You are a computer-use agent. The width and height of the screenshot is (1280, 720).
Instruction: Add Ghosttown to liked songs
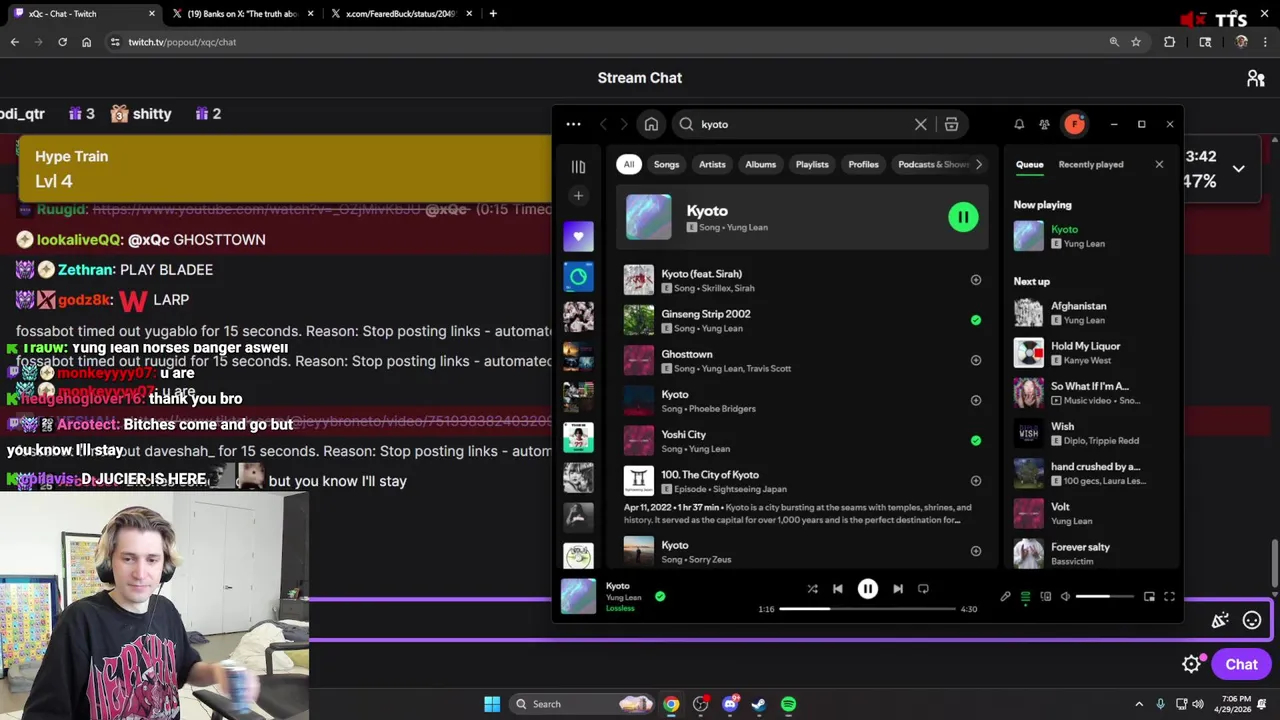click(976, 360)
